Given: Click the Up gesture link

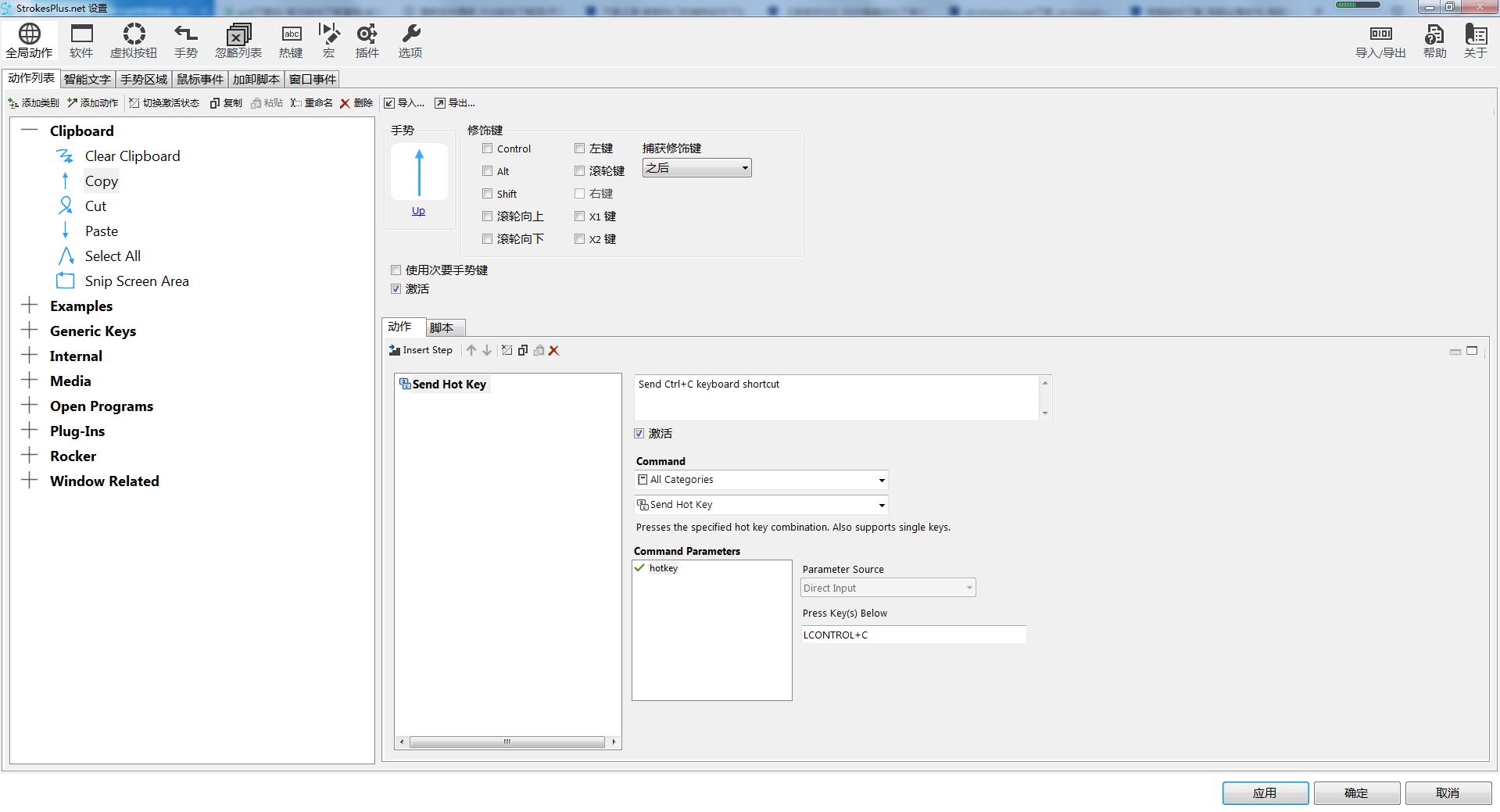Looking at the screenshot, I should [418, 211].
